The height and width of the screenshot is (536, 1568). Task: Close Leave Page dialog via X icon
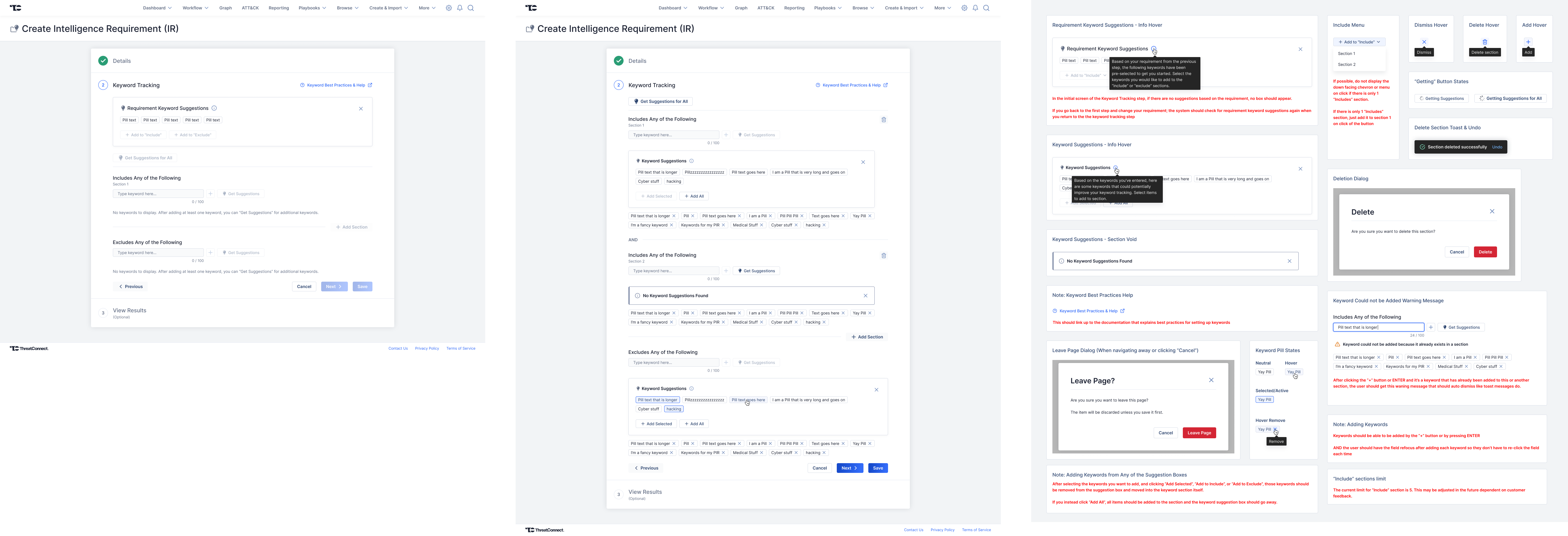pos(1211,380)
